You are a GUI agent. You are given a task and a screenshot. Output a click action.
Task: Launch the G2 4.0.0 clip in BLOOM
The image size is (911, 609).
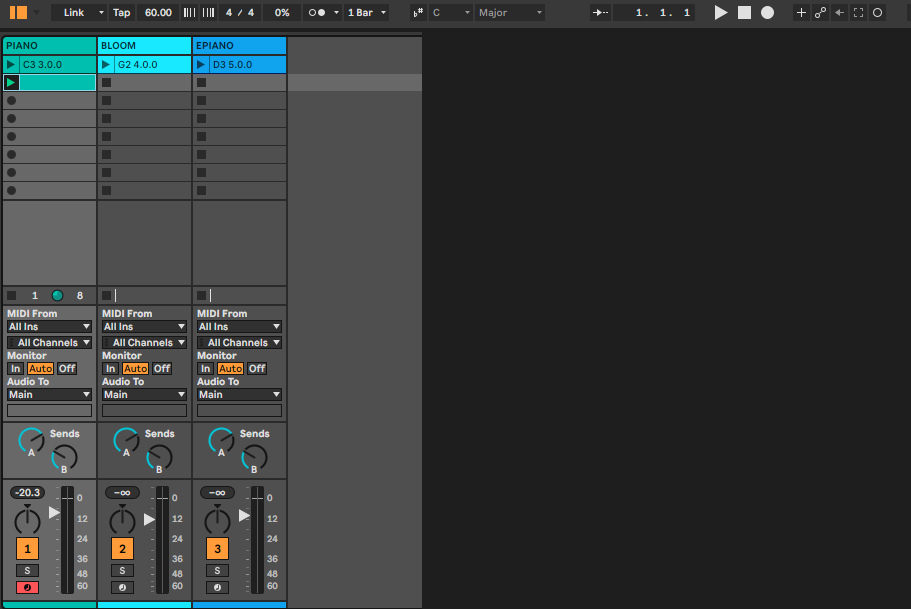point(106,65)
